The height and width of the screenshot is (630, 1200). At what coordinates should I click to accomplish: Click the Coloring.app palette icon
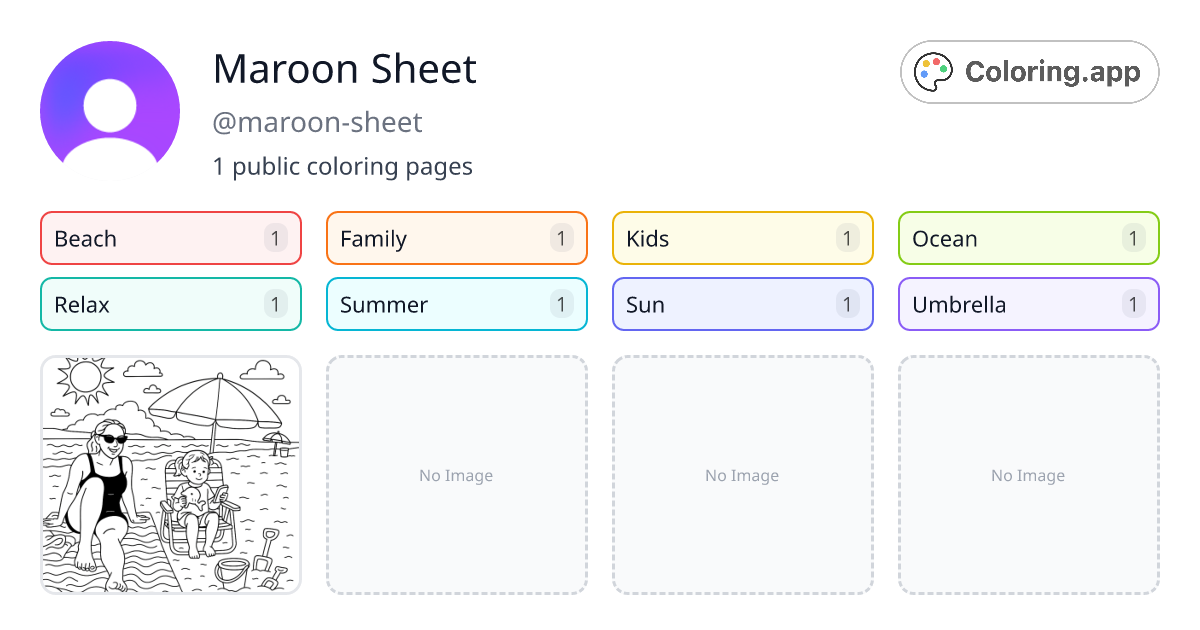click(x=934, y=72)
